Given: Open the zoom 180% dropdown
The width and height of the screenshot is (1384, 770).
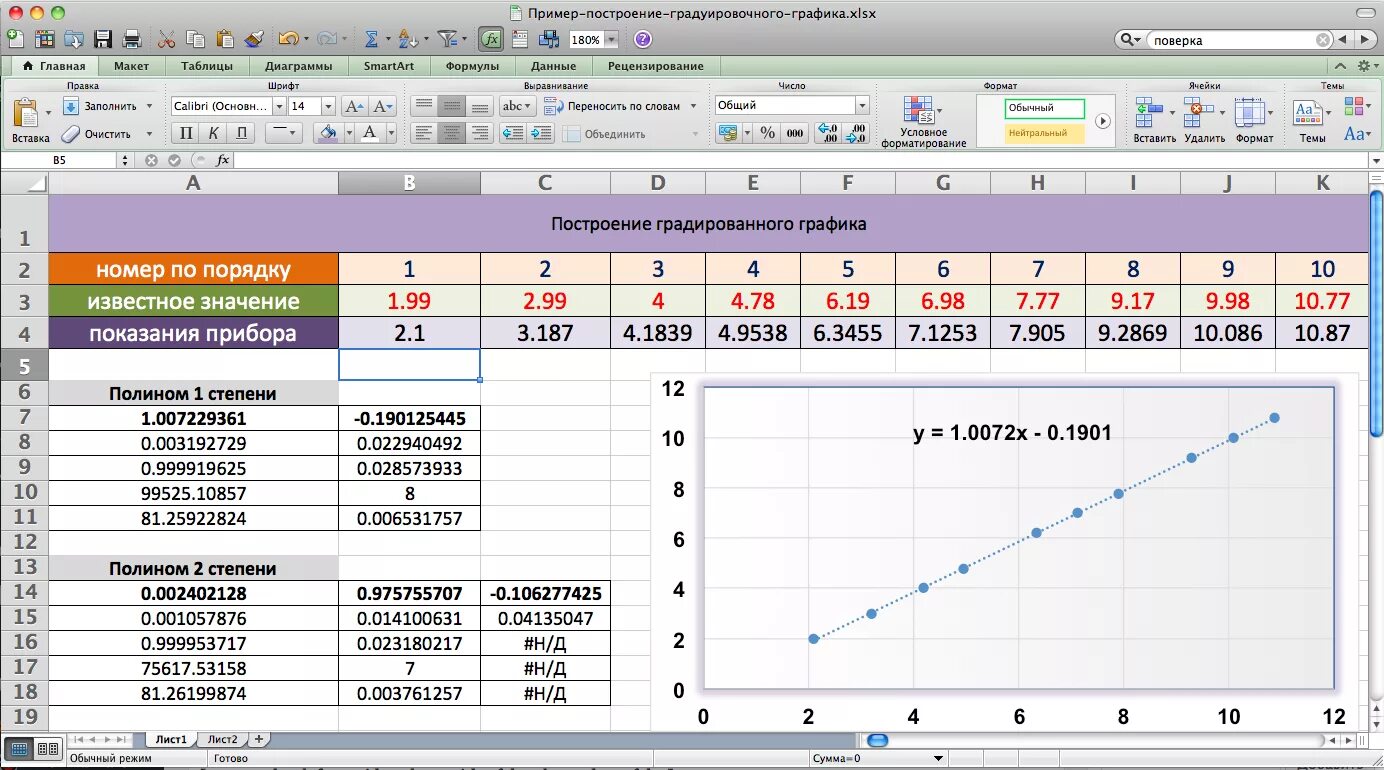Looking at the screenshot, I should (x=611, y=40).
